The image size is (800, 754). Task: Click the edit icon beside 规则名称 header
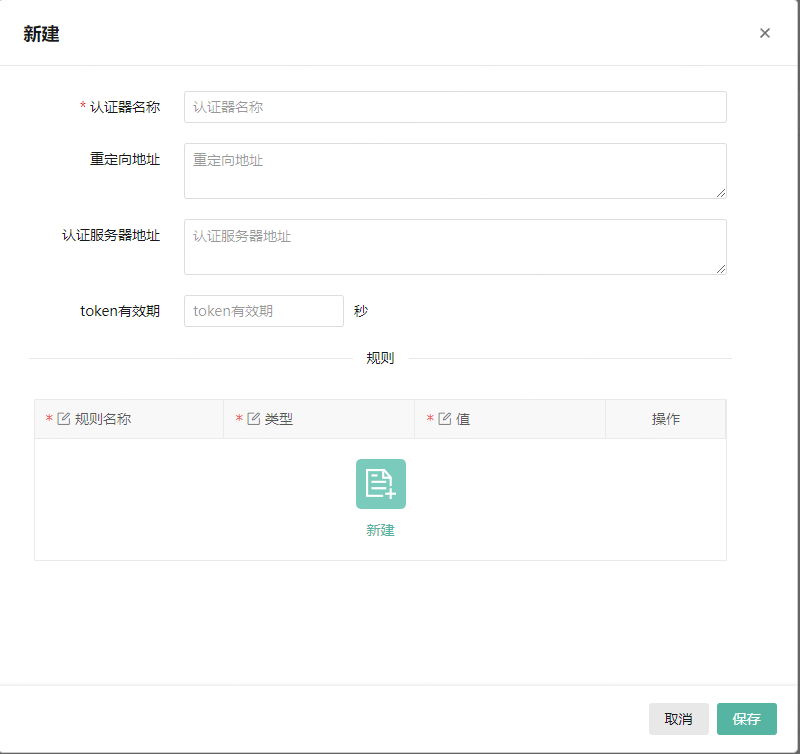(x=64, y=419)
